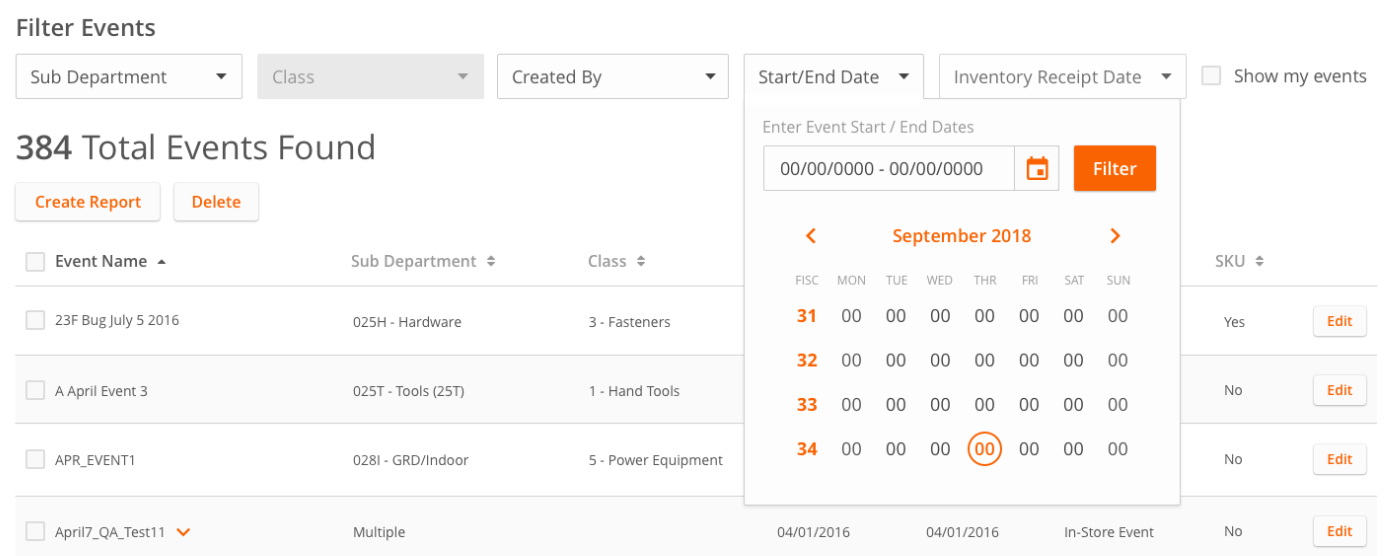This screenshot has width=1391, height=556.
Task: Select the A April Event 3 checkbox
Action: click(35, 390)
